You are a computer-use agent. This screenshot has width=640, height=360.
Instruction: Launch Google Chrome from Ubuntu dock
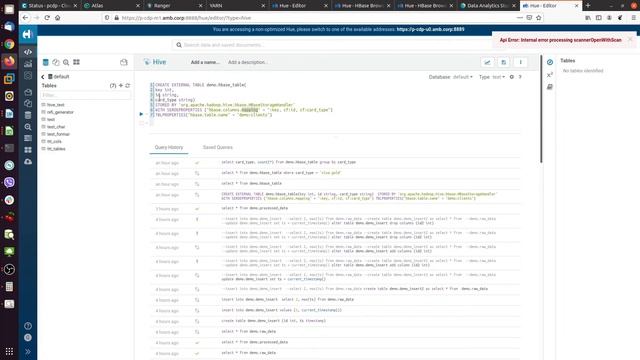[x=9, y=44]
